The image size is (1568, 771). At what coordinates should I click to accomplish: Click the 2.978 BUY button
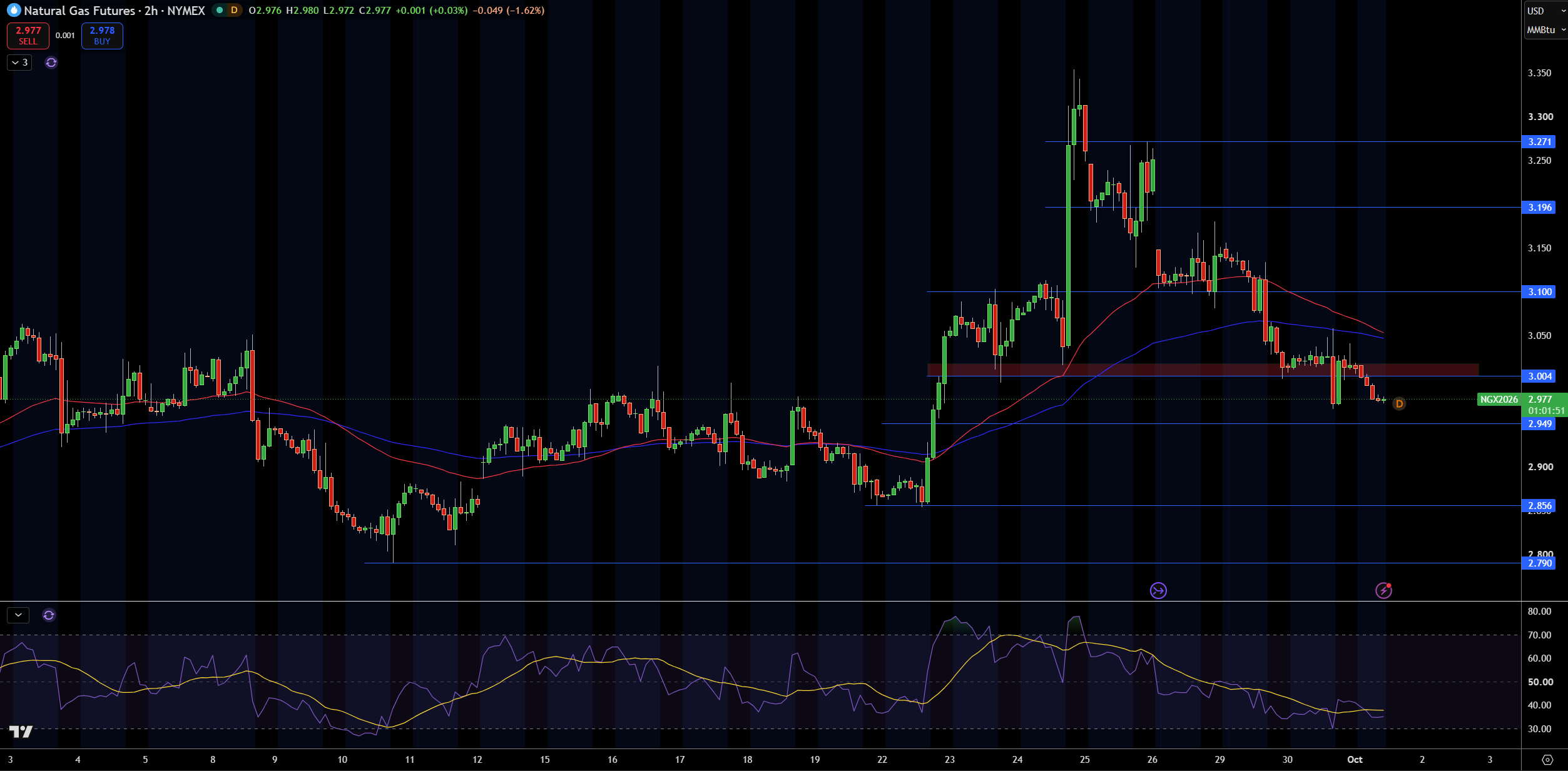point(102,36)
